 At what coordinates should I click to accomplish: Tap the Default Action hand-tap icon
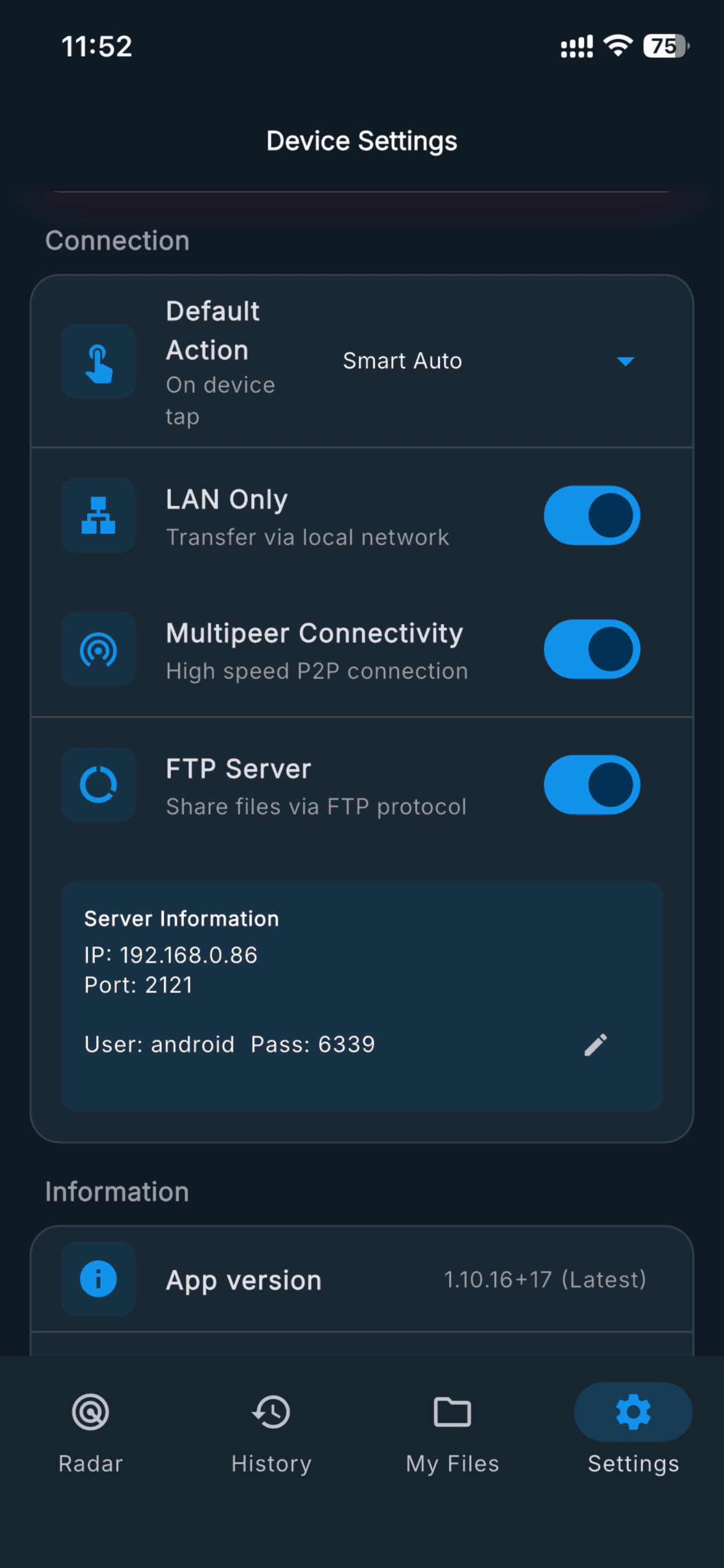coord(98,362)
